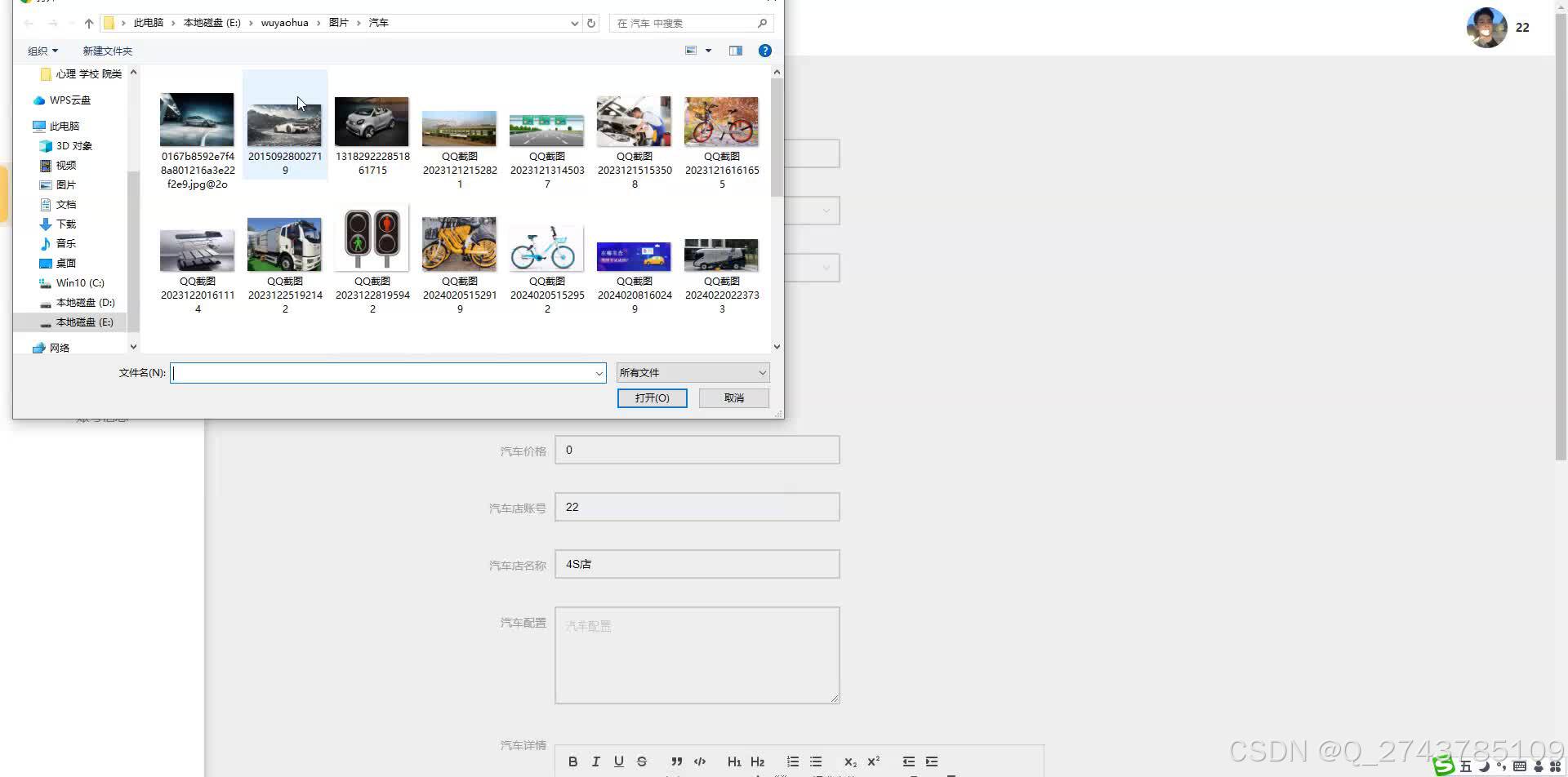Navigate to wuyaohua in the address bar
This screenshot has width=1568, height=777.
pos(284,23)
